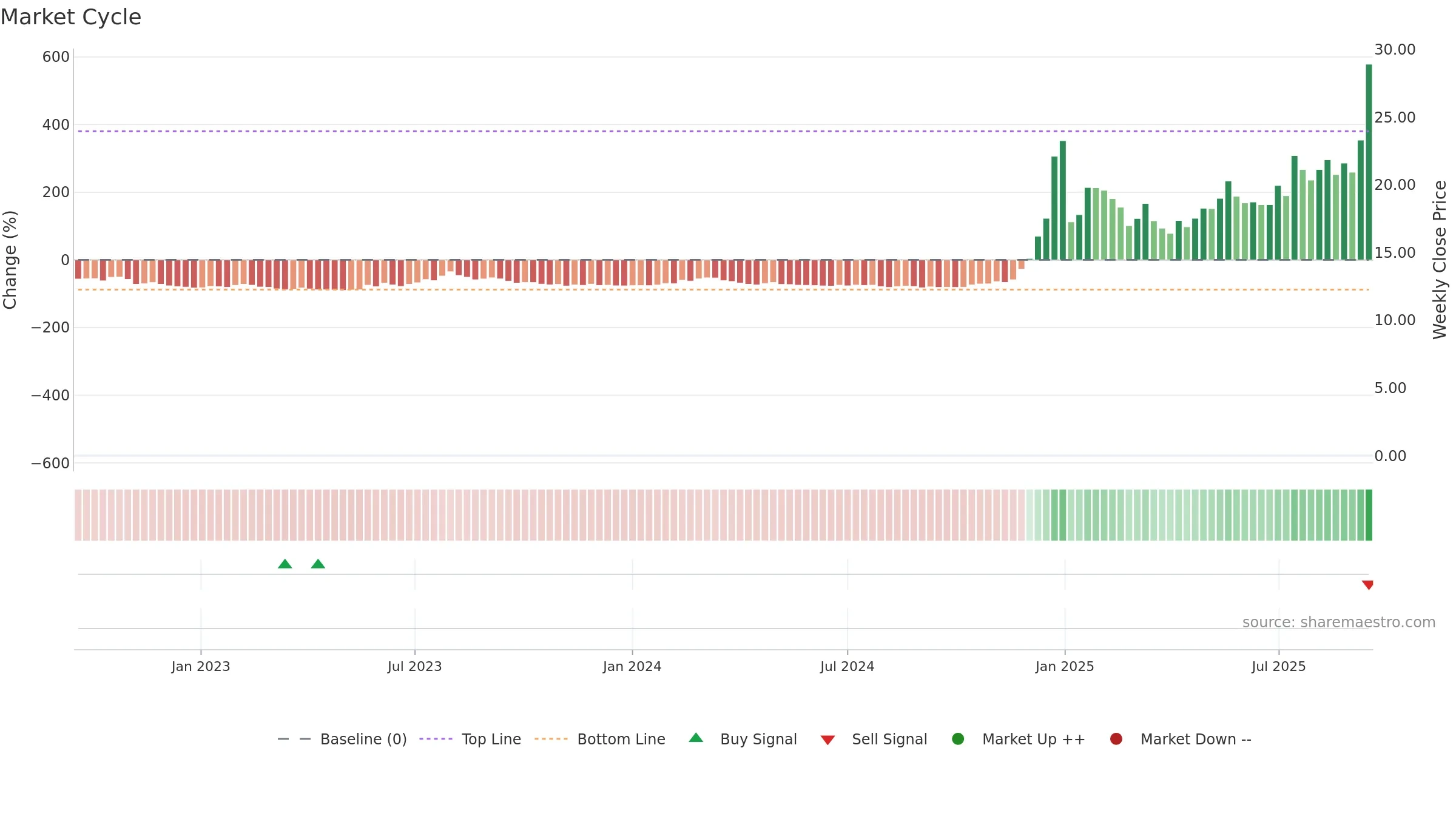1456x819 pixels.
Task: Click the orange dotted Bottom Line legend swatch
Action: point(551,739)
